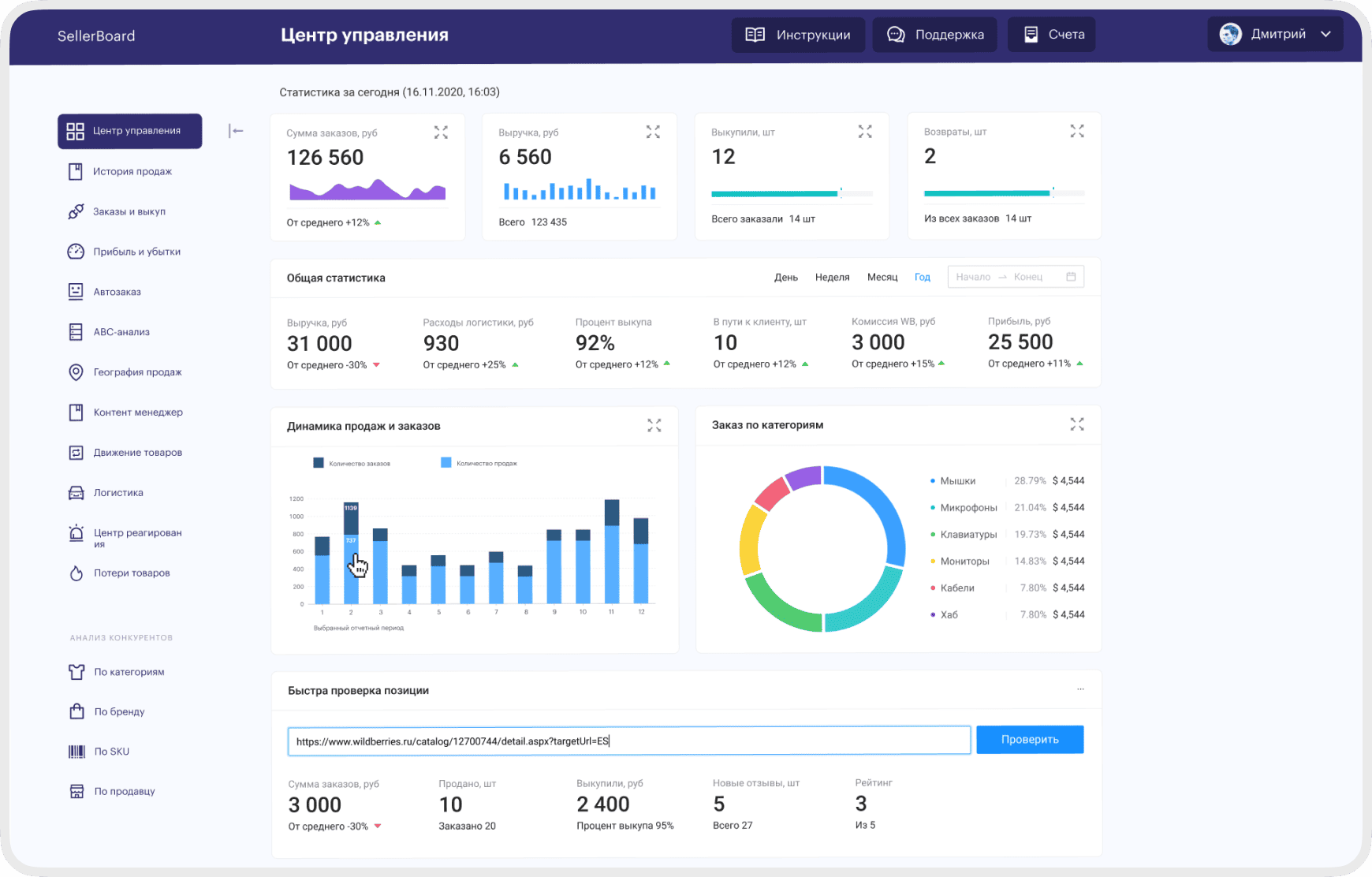Screen dimensions: 1372x877
Task: Click the Проверить button
Action: click(1030, 740)
